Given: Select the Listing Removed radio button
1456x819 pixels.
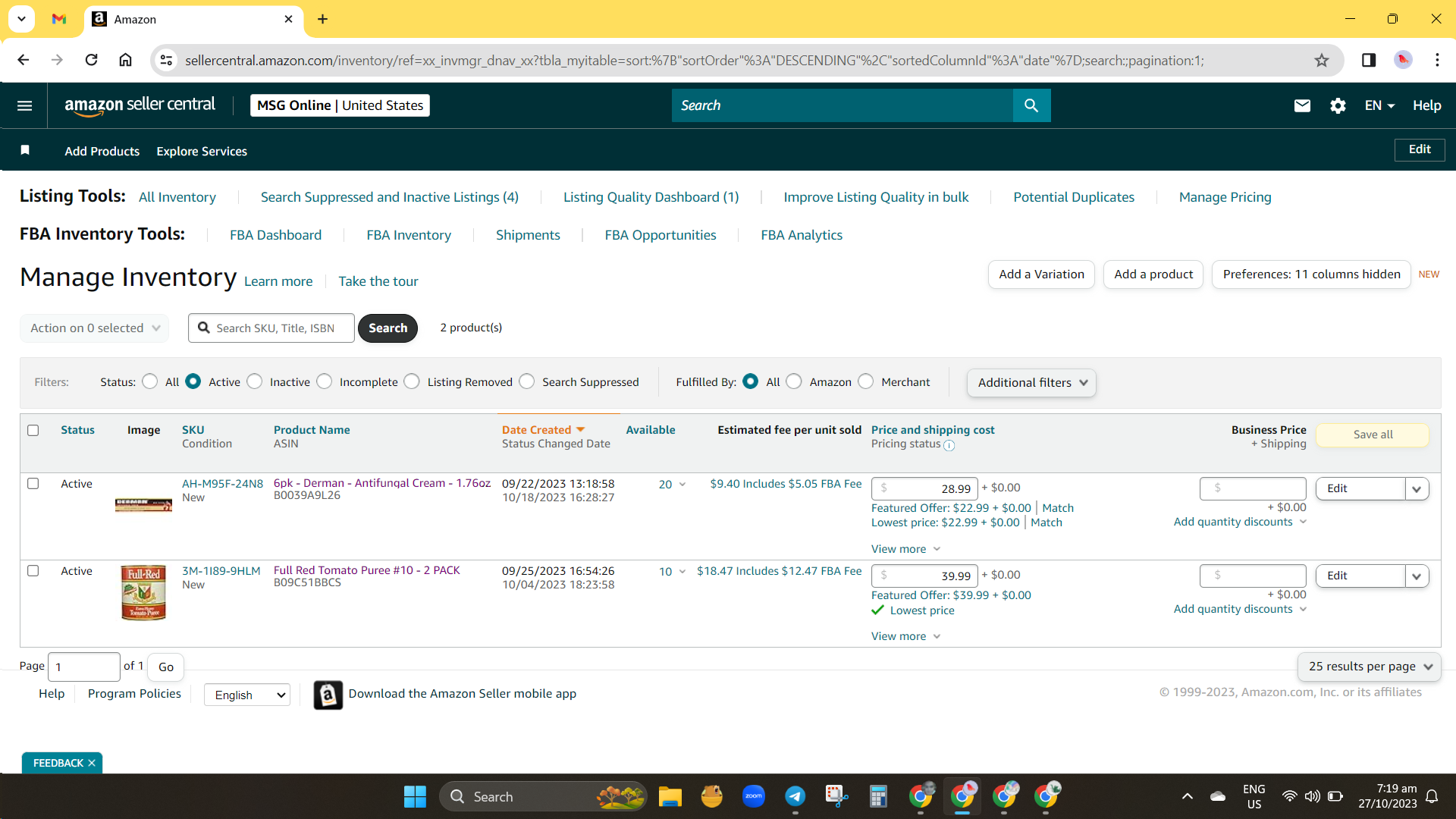Looking at the screenshot, I should pos(412,381).
